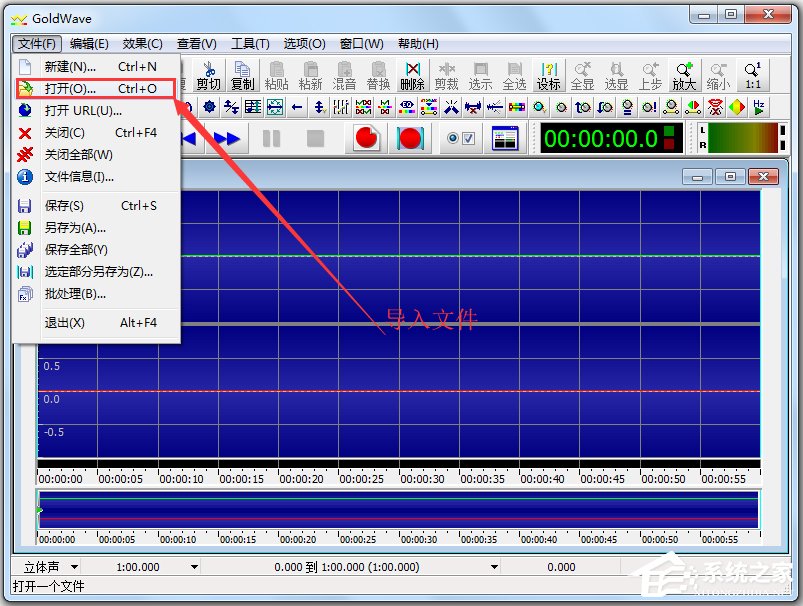Click the Zoom In (放大) button

click(x=684, y=75)
